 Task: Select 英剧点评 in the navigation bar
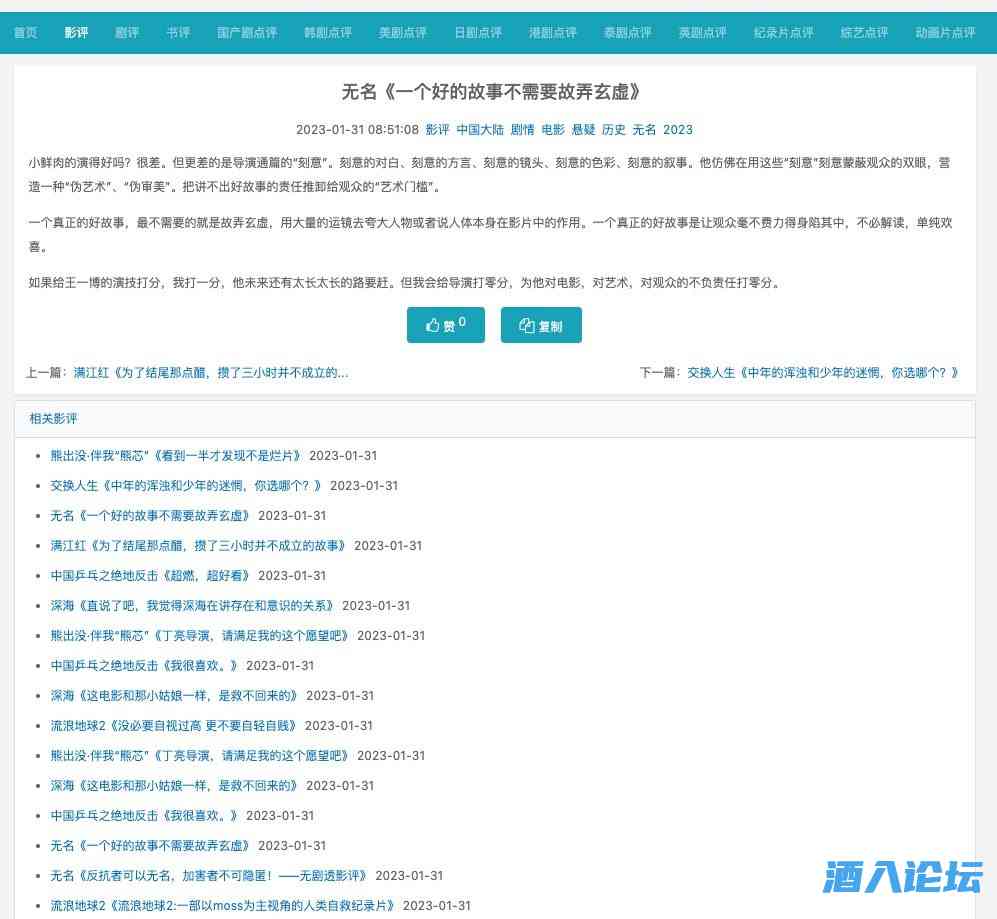pos(703,32)
